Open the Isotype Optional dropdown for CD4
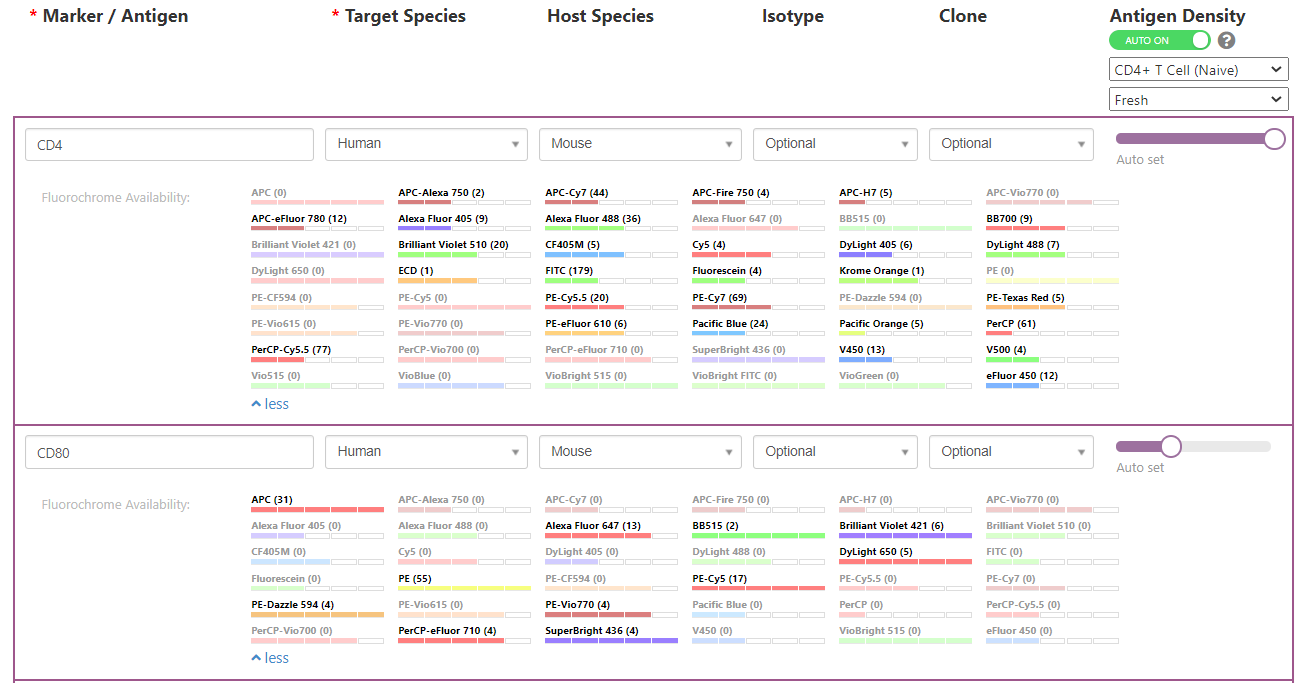This screenshot has height=683, width=1306. pyautogui.click(x=834, y=144)
